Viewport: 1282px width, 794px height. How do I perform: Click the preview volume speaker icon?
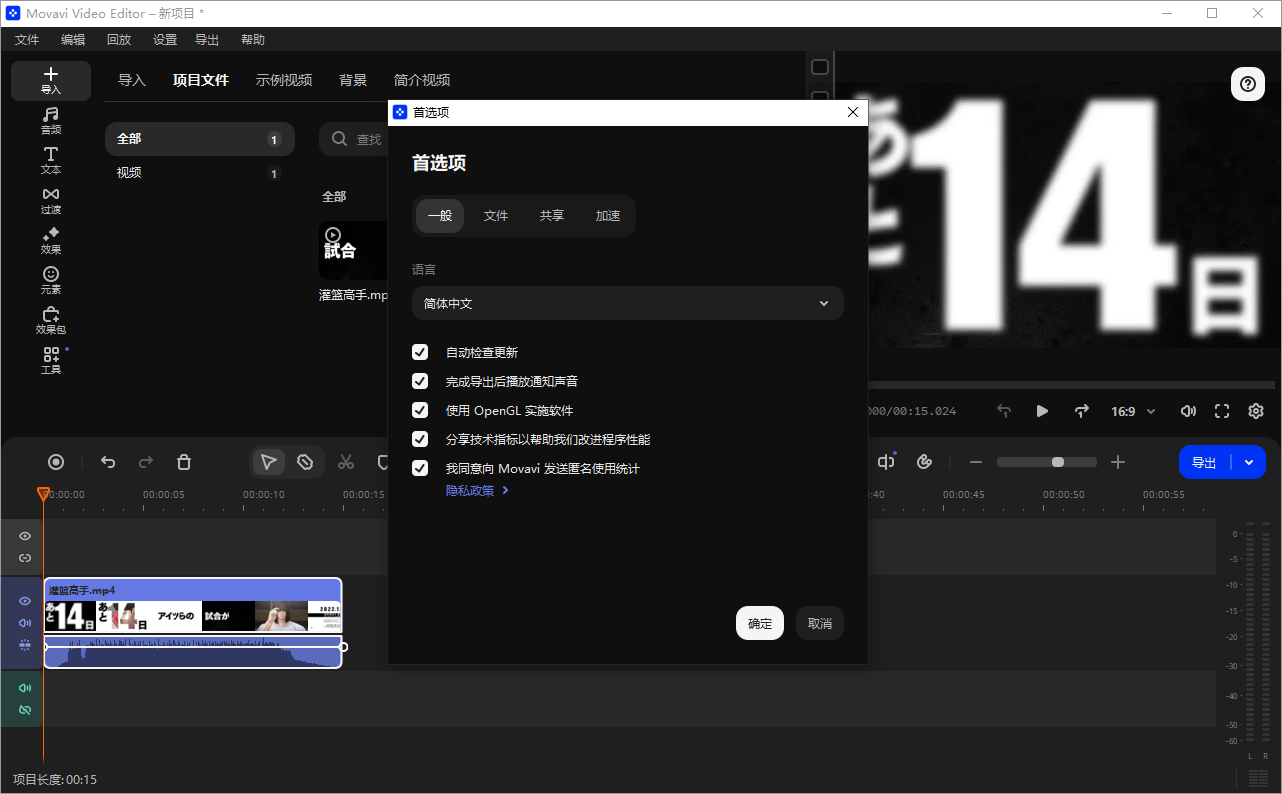tap(1188, 411)
